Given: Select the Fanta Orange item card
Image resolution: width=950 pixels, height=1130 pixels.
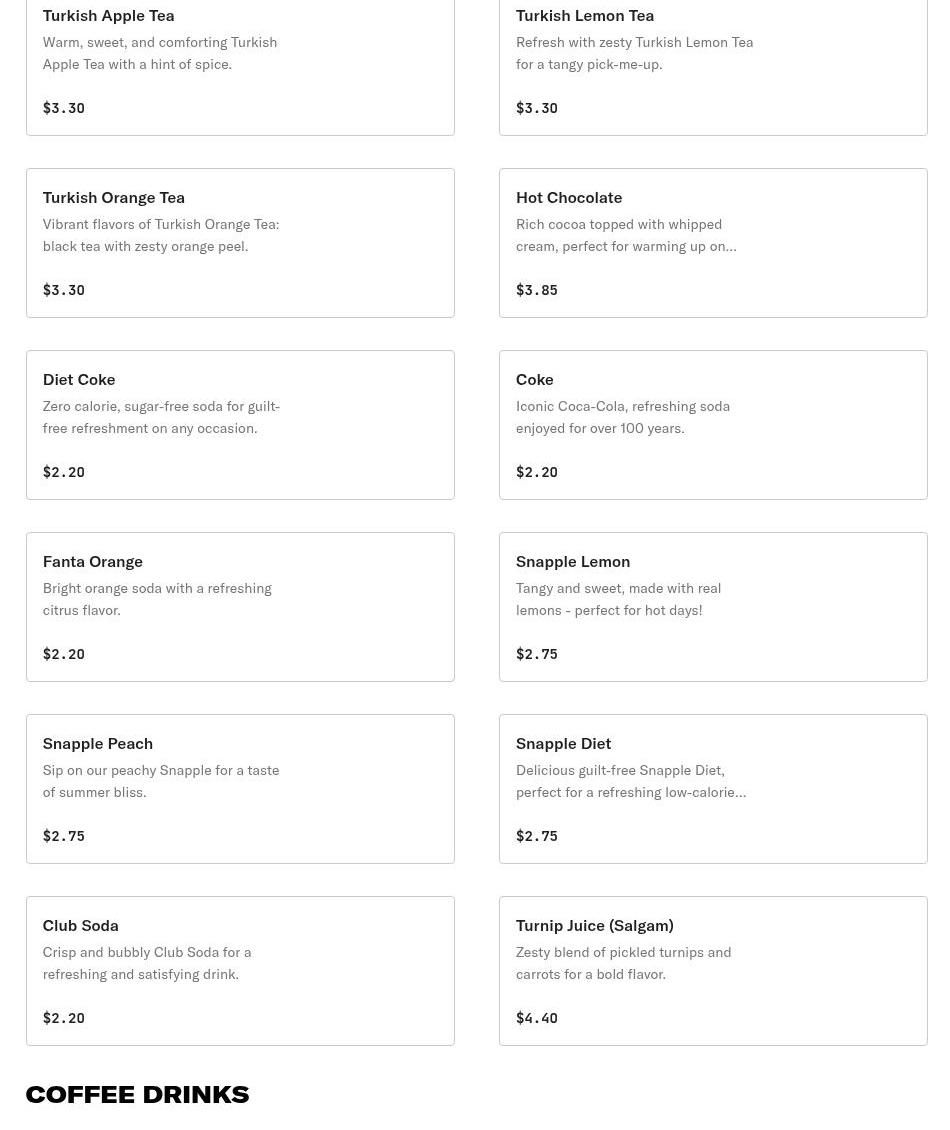Looking at the screenshot, I should pos(240,607).
